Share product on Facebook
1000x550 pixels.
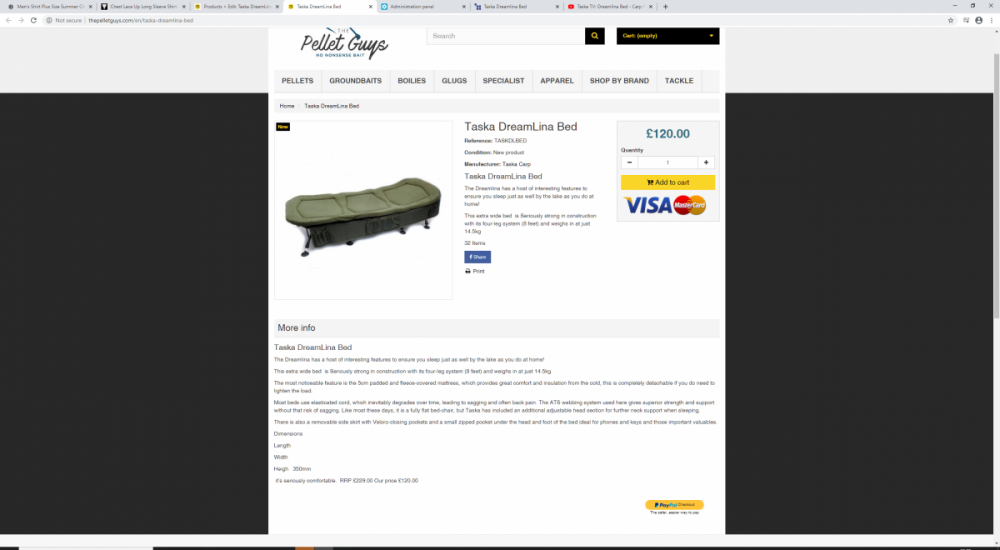[x=478, y=257]
